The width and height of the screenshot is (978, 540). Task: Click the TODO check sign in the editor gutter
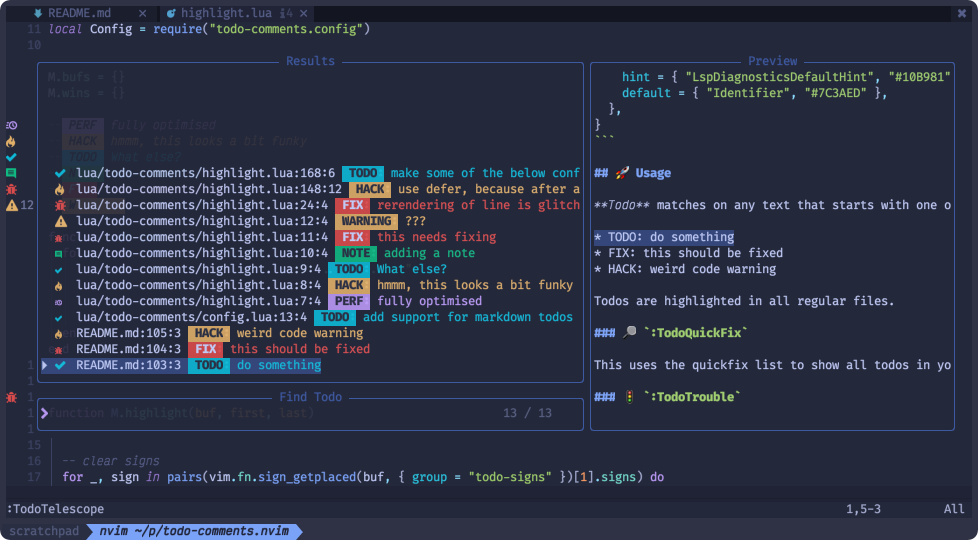click(x=11, y=157)
